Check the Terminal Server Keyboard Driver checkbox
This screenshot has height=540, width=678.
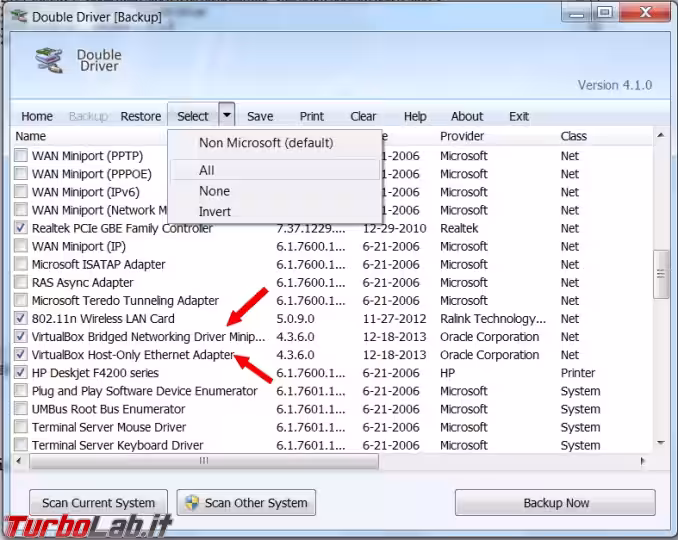[x=21, y=444]
